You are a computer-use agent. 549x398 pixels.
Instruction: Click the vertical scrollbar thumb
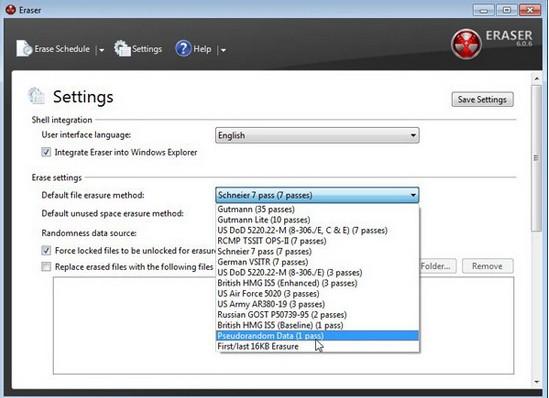pyautogui.click(x=536, y=158)
